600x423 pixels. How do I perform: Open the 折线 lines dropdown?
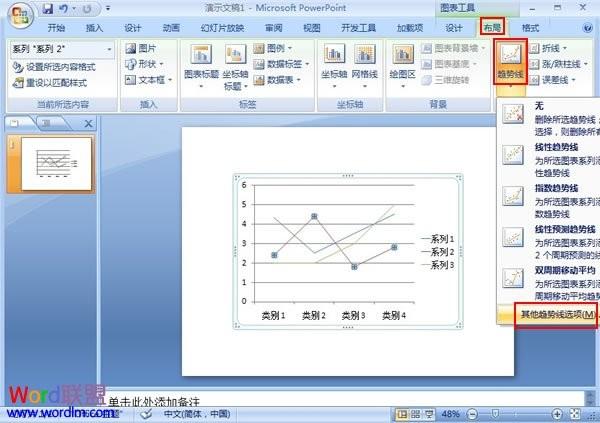point(548,48)
